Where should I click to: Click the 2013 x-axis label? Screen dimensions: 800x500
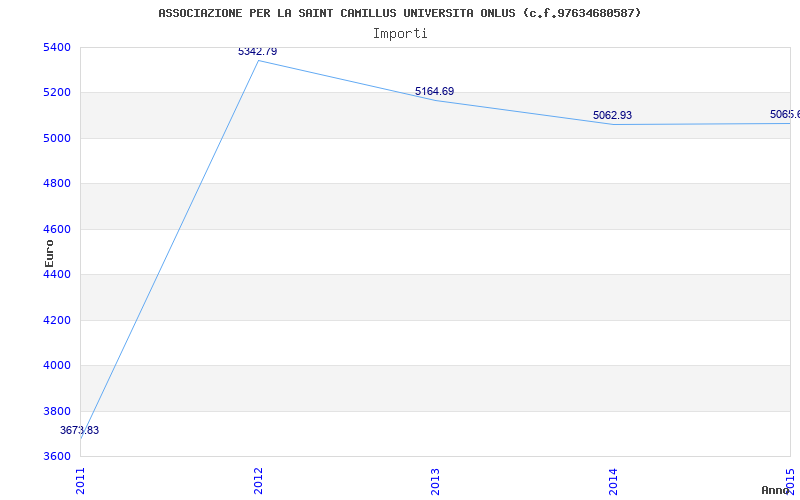tap(435, 481)
